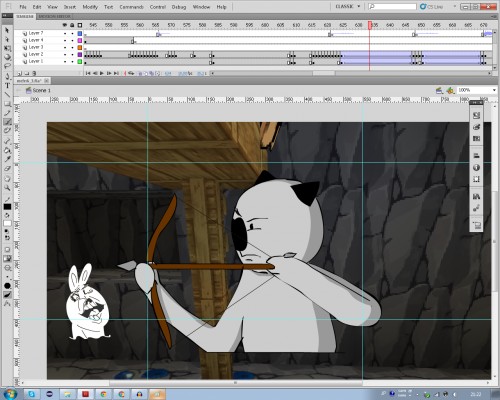
Task: Select Layer 2 name in the timeline
Action: point(36,54)
